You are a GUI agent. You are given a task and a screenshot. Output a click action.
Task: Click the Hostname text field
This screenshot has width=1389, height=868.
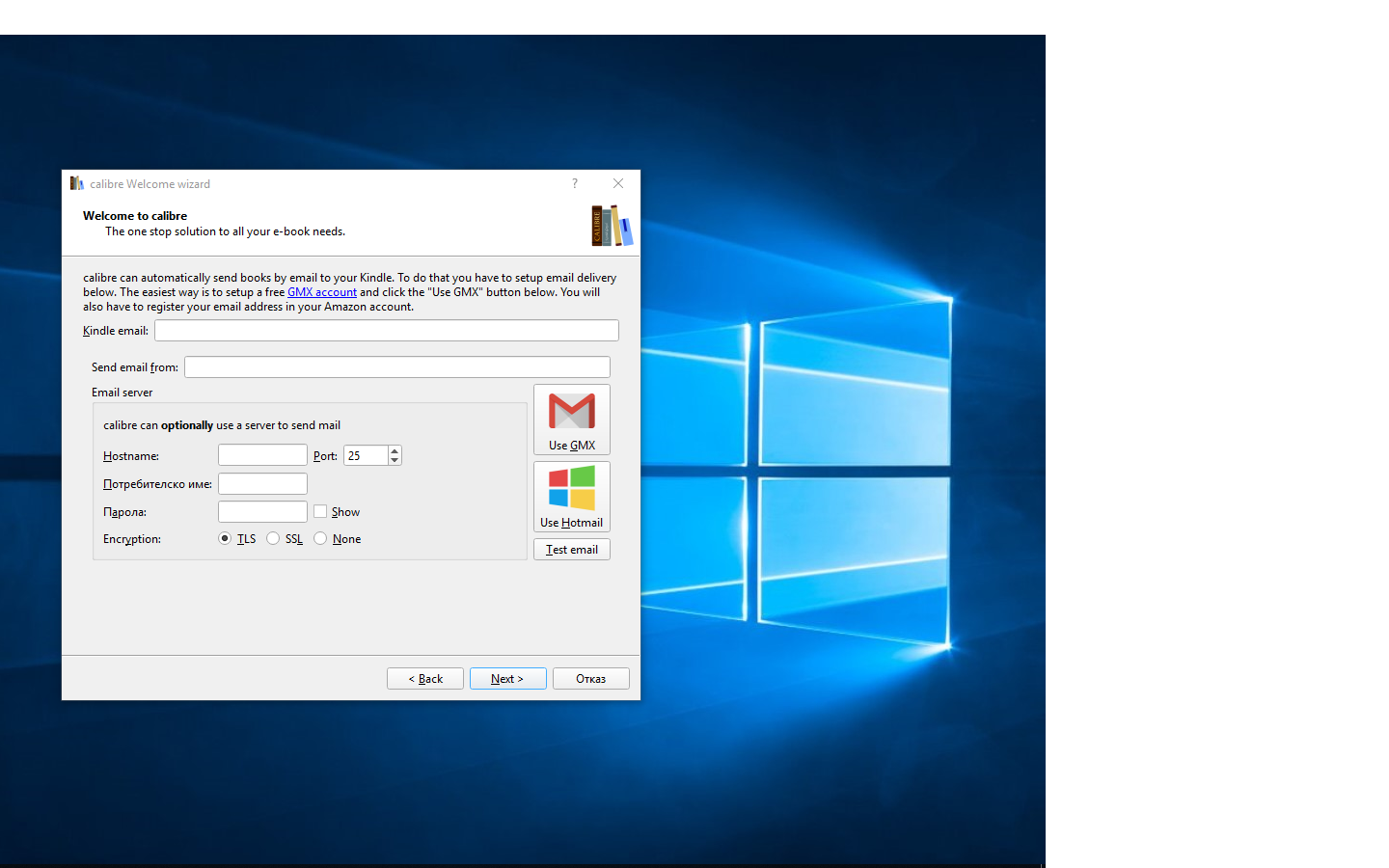[262, 455]
